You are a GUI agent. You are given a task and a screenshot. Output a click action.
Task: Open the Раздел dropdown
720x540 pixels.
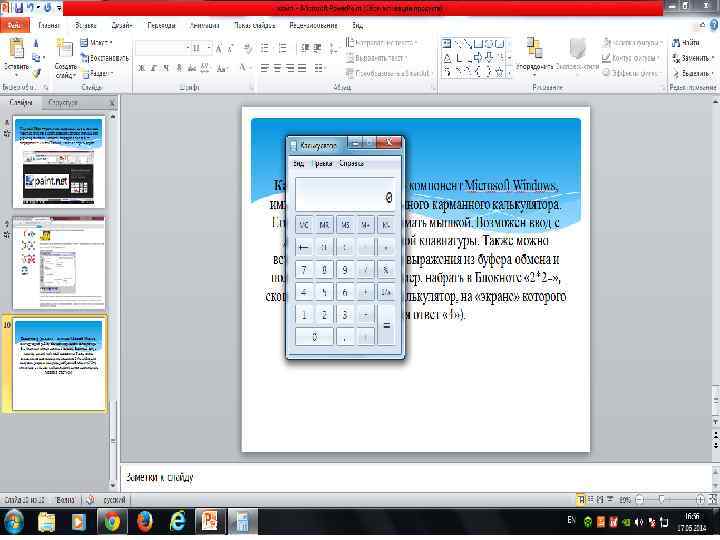click(x=97, y=73)
